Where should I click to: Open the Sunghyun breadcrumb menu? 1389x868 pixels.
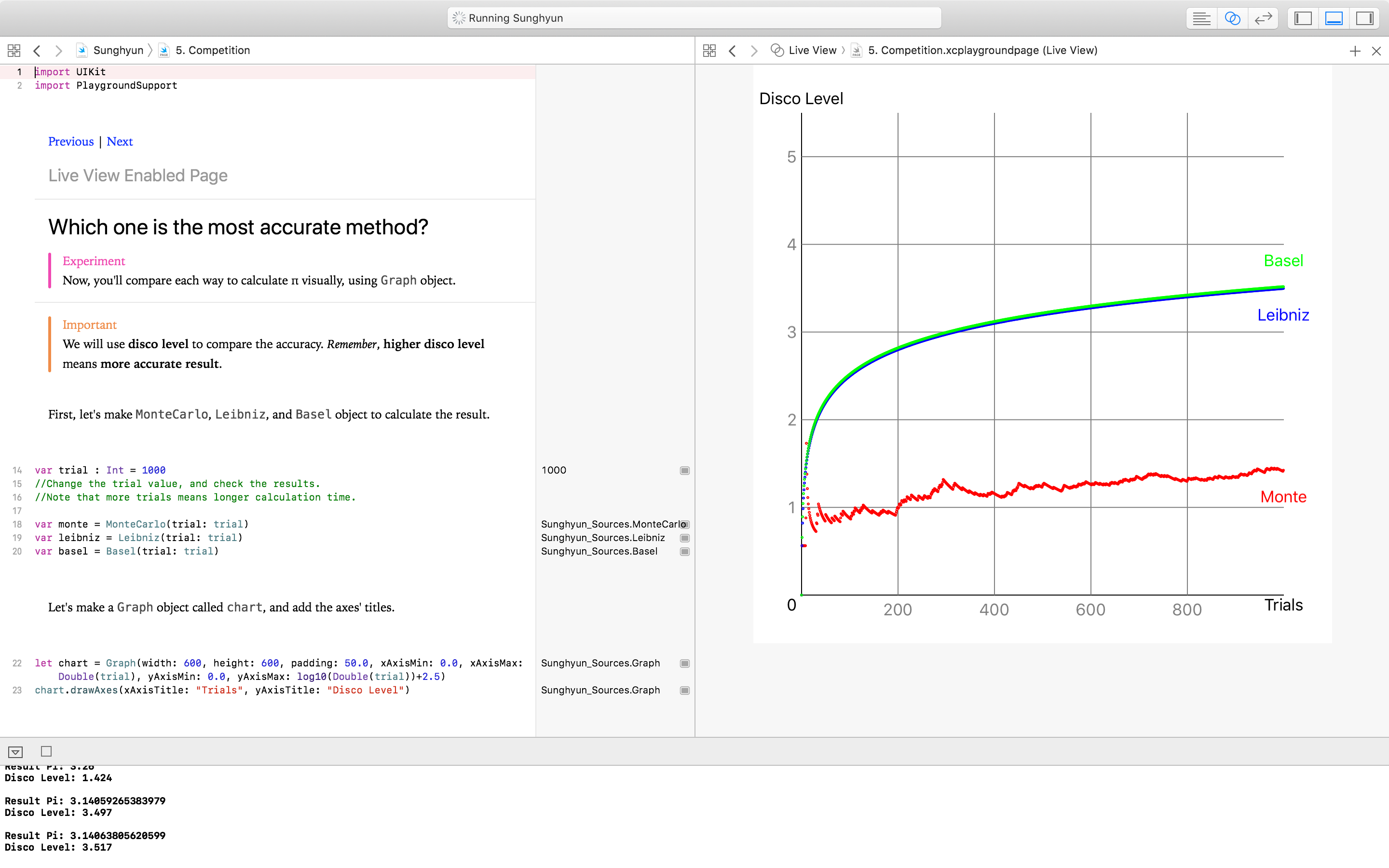tap(118, 51)
